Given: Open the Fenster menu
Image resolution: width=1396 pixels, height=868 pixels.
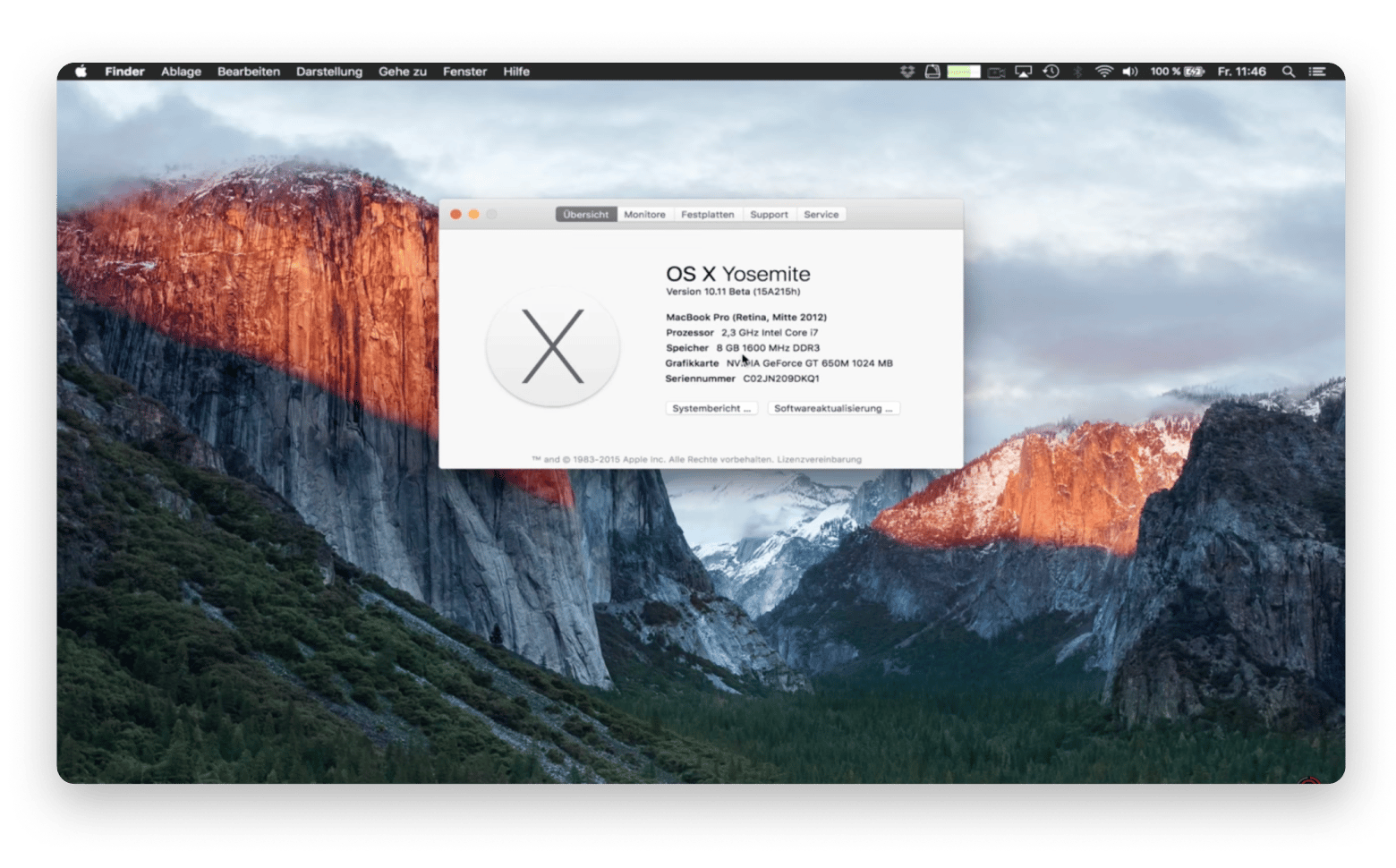Looking at the screenshot, I should [x=464, y=72].
